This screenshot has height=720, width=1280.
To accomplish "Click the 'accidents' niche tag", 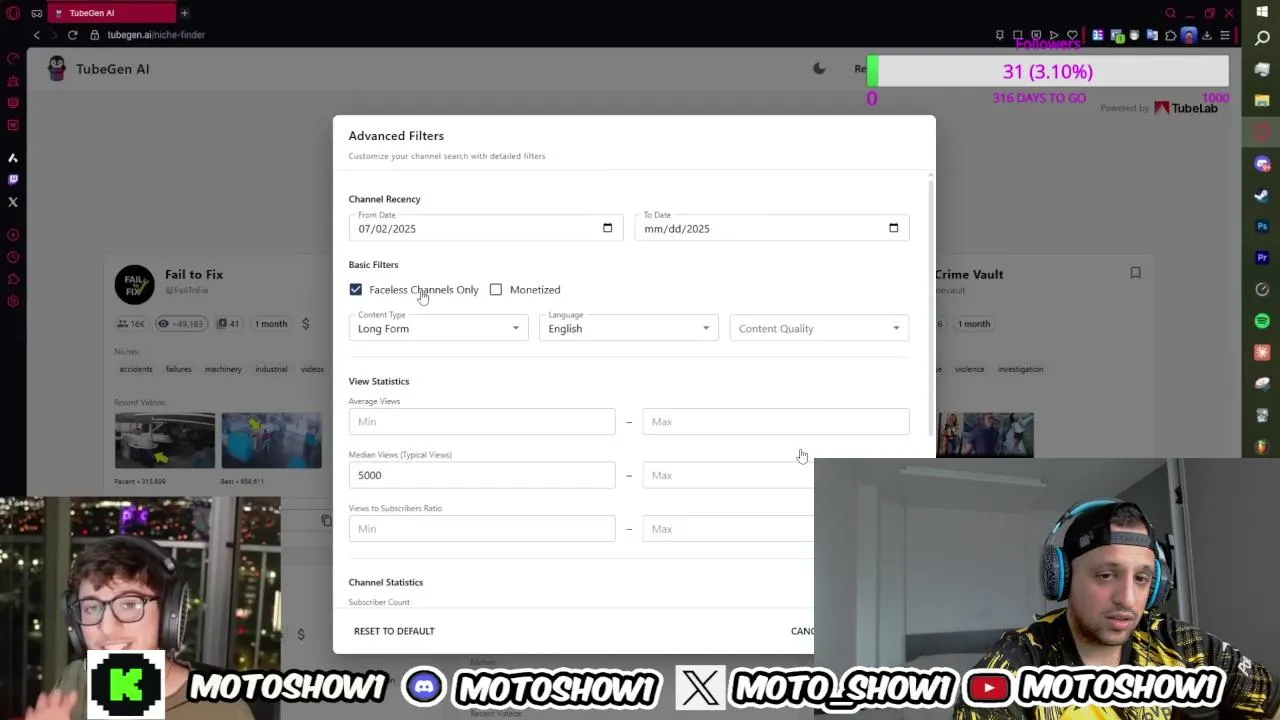I will click(x=136, y=369).
